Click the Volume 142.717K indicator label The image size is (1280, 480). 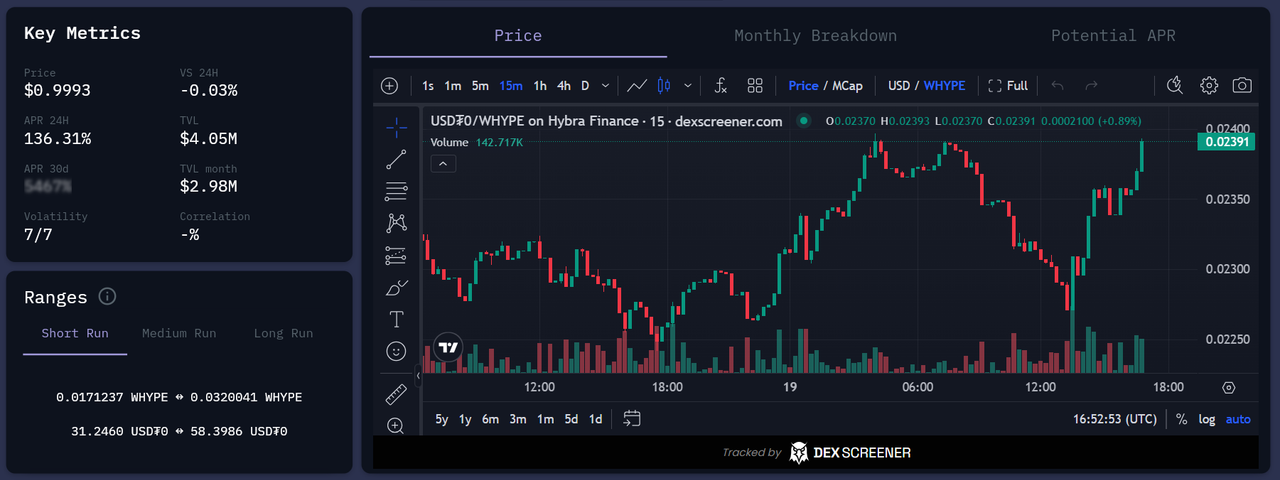point(477,143)
